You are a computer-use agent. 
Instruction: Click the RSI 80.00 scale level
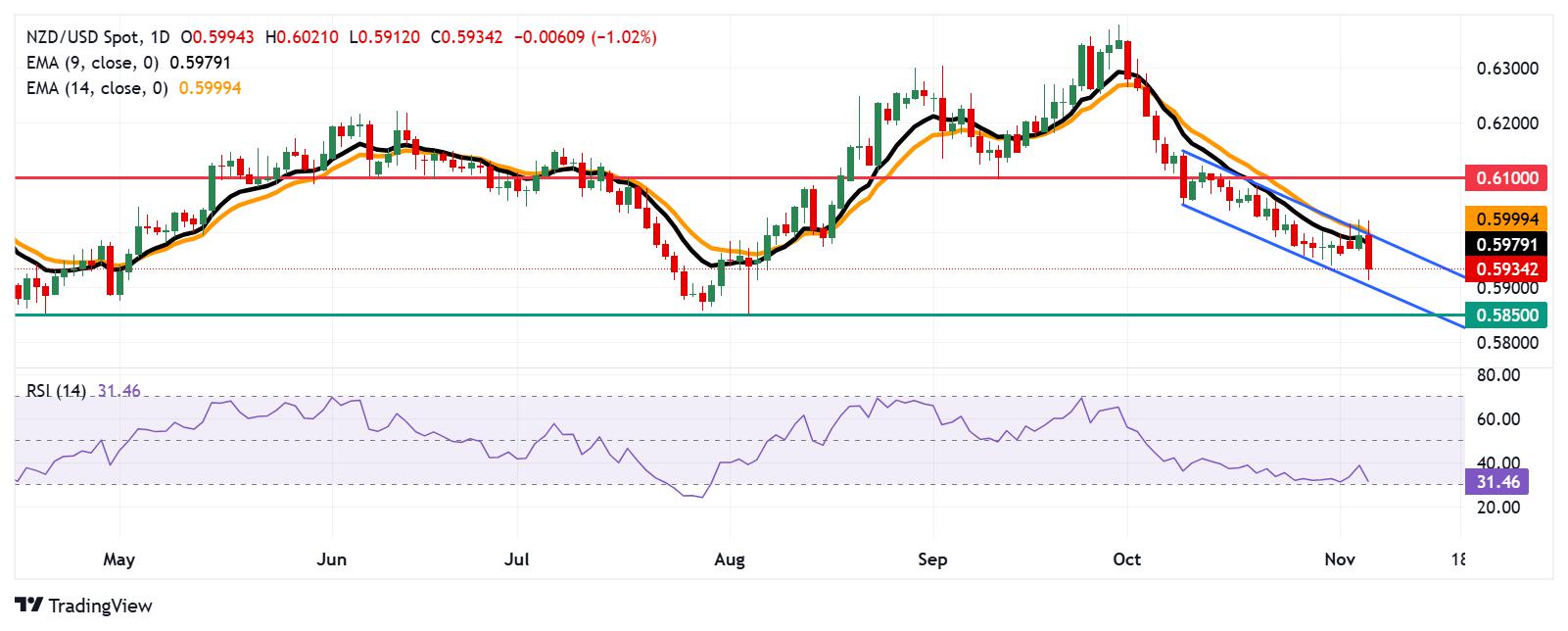point(1497,375)
